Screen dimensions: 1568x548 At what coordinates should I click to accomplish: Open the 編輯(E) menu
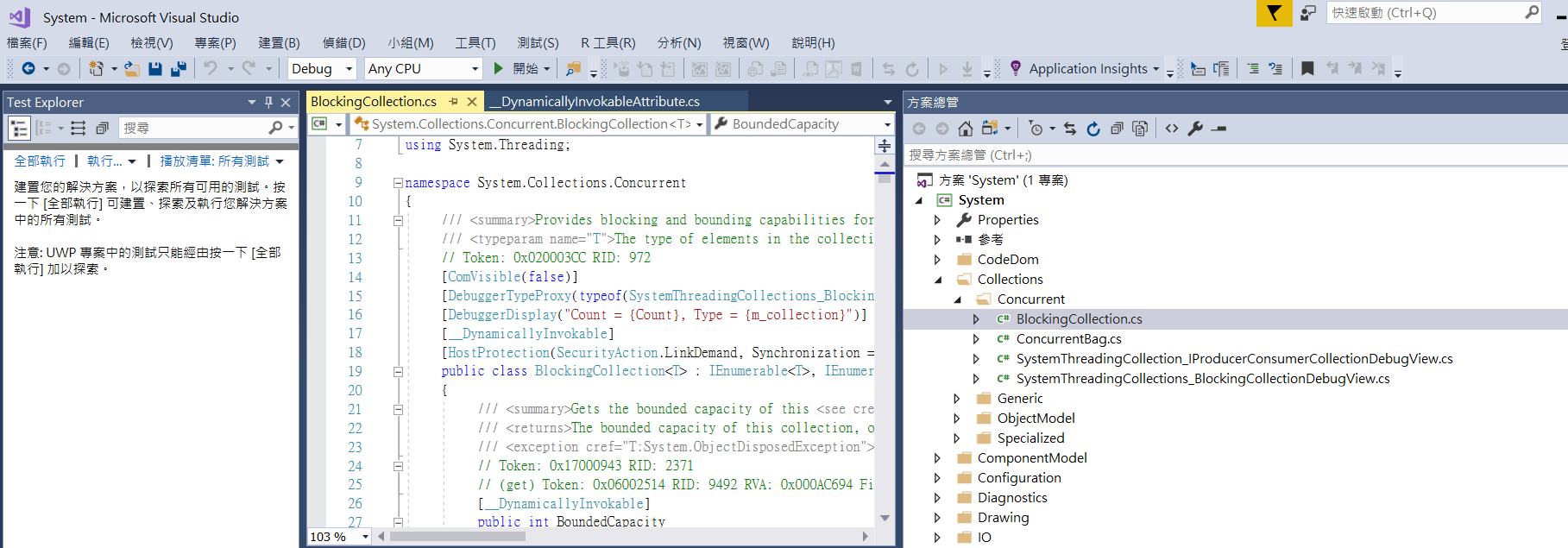pyautogui.click(x=89, y=43)
